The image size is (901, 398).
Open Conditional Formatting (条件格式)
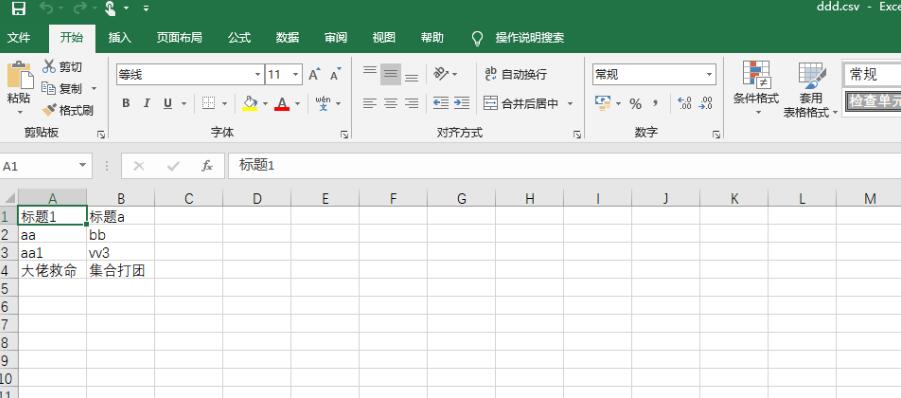(756, 87)
